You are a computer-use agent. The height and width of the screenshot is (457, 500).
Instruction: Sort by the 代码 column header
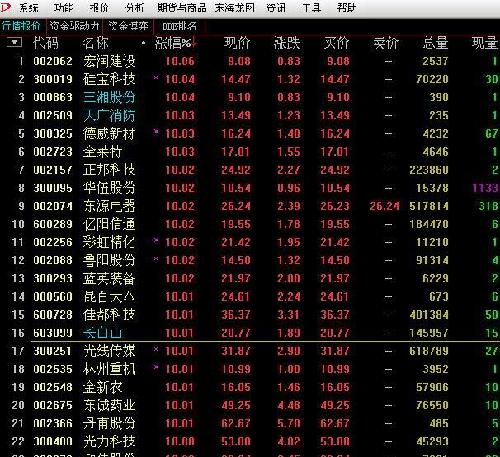pyautogui.click(x=46, y=43)
